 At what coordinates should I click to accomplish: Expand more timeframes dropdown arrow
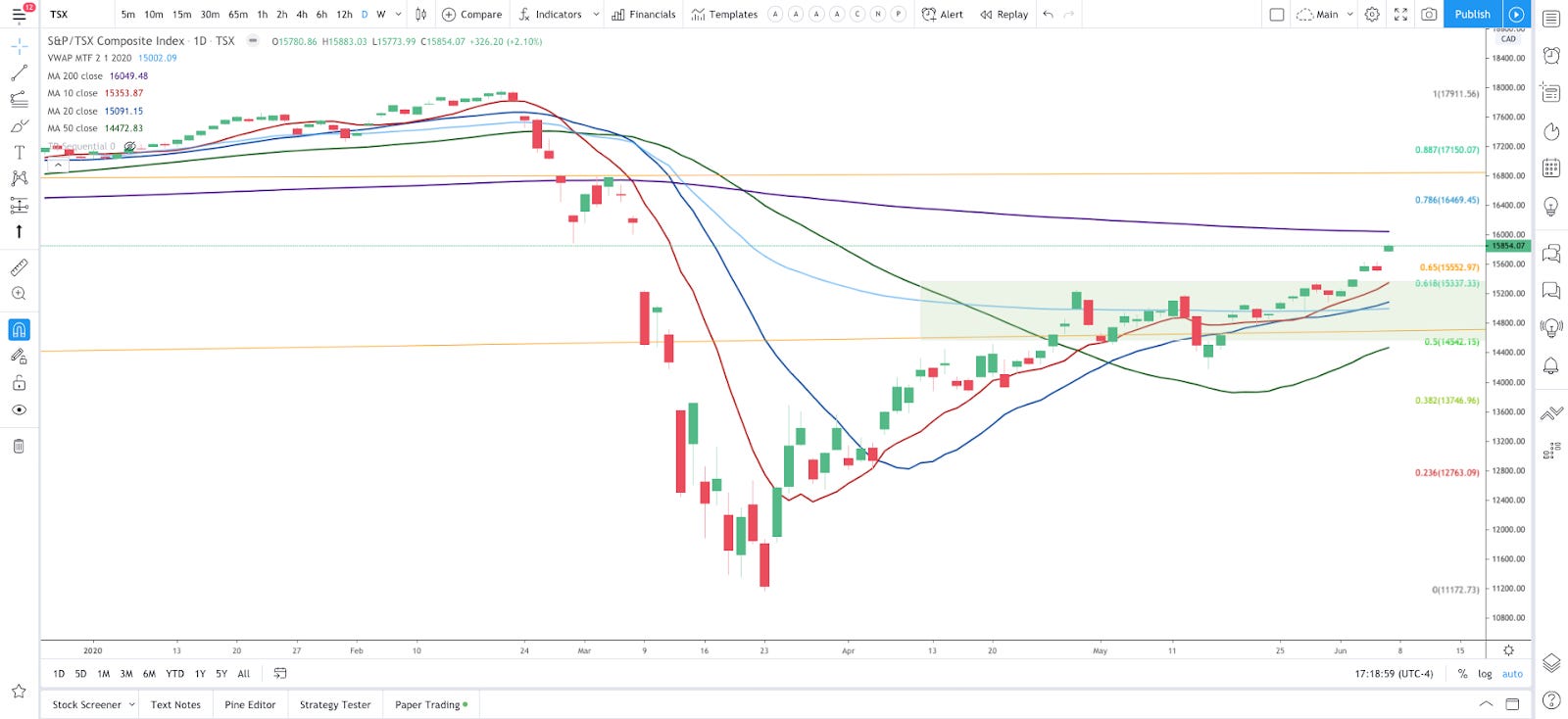[x=398, y=15]
